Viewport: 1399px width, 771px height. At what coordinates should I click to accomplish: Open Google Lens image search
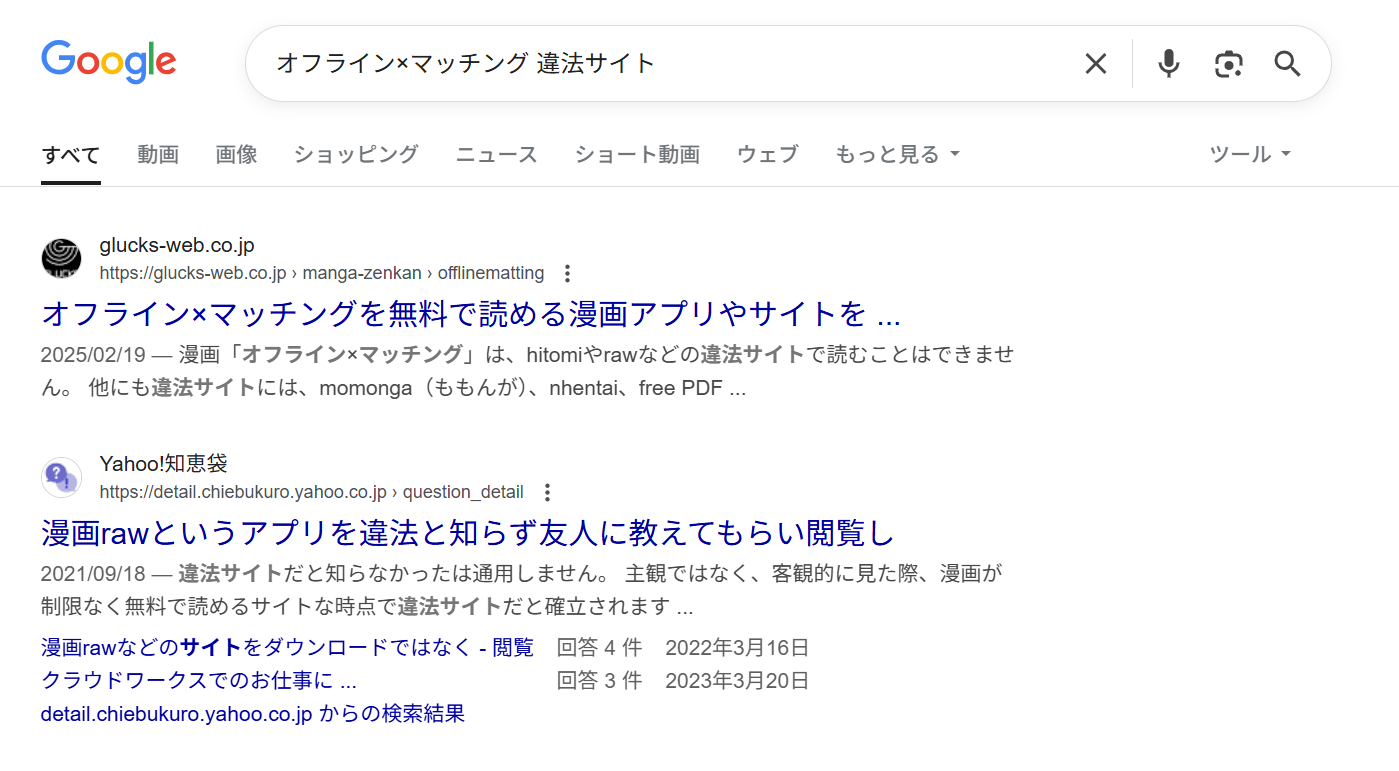(1228, 63)
